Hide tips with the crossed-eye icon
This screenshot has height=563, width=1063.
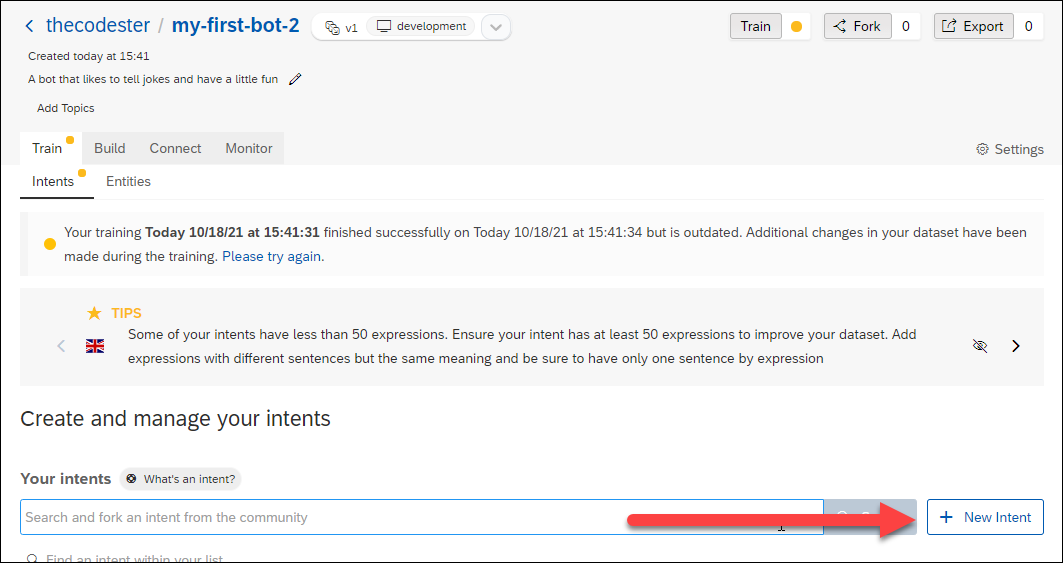[x=980, y=346]
